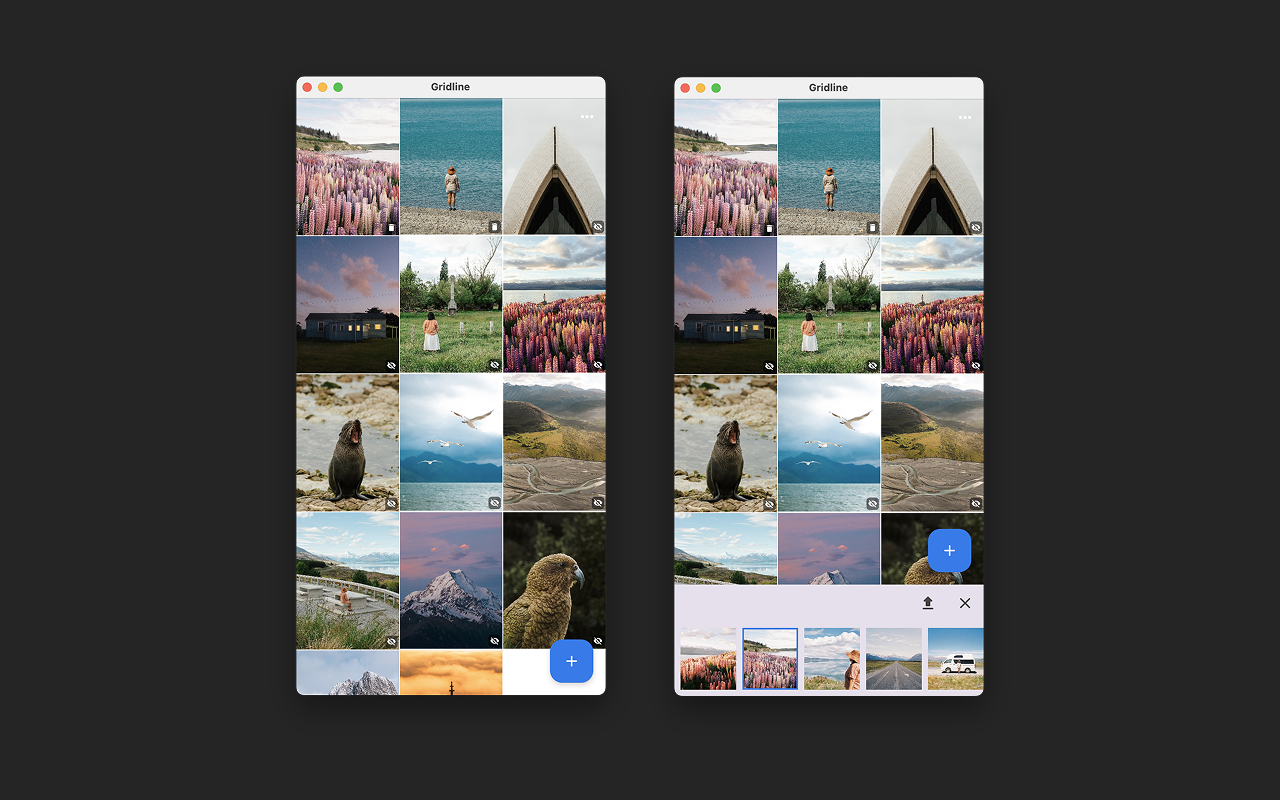1280x800 pixels.
Task: Toggle hidden-eye icon on left window's seagulls photo
Action: pyautogui.click(x=494, y=503)
